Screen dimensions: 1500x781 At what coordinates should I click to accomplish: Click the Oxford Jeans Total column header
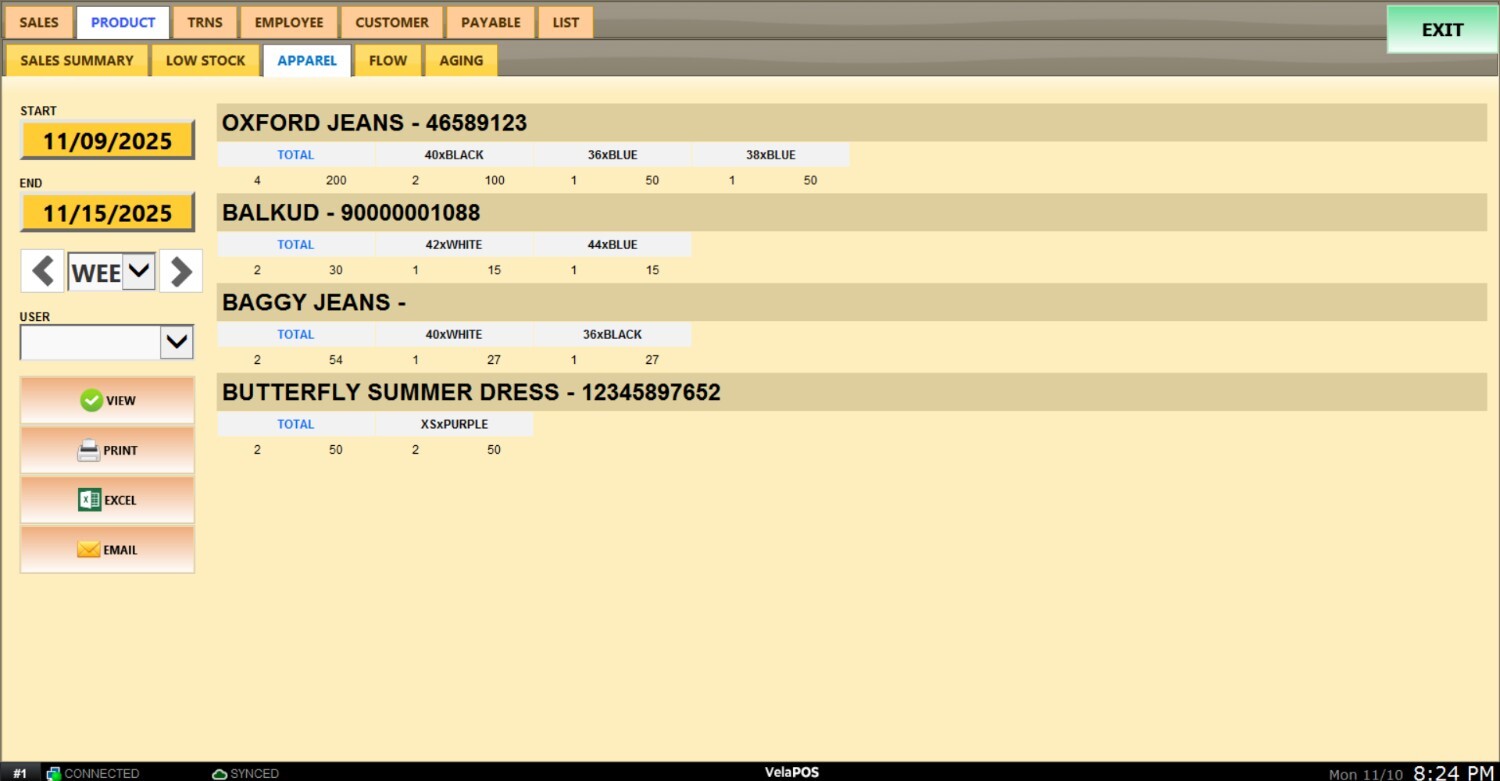295,155
